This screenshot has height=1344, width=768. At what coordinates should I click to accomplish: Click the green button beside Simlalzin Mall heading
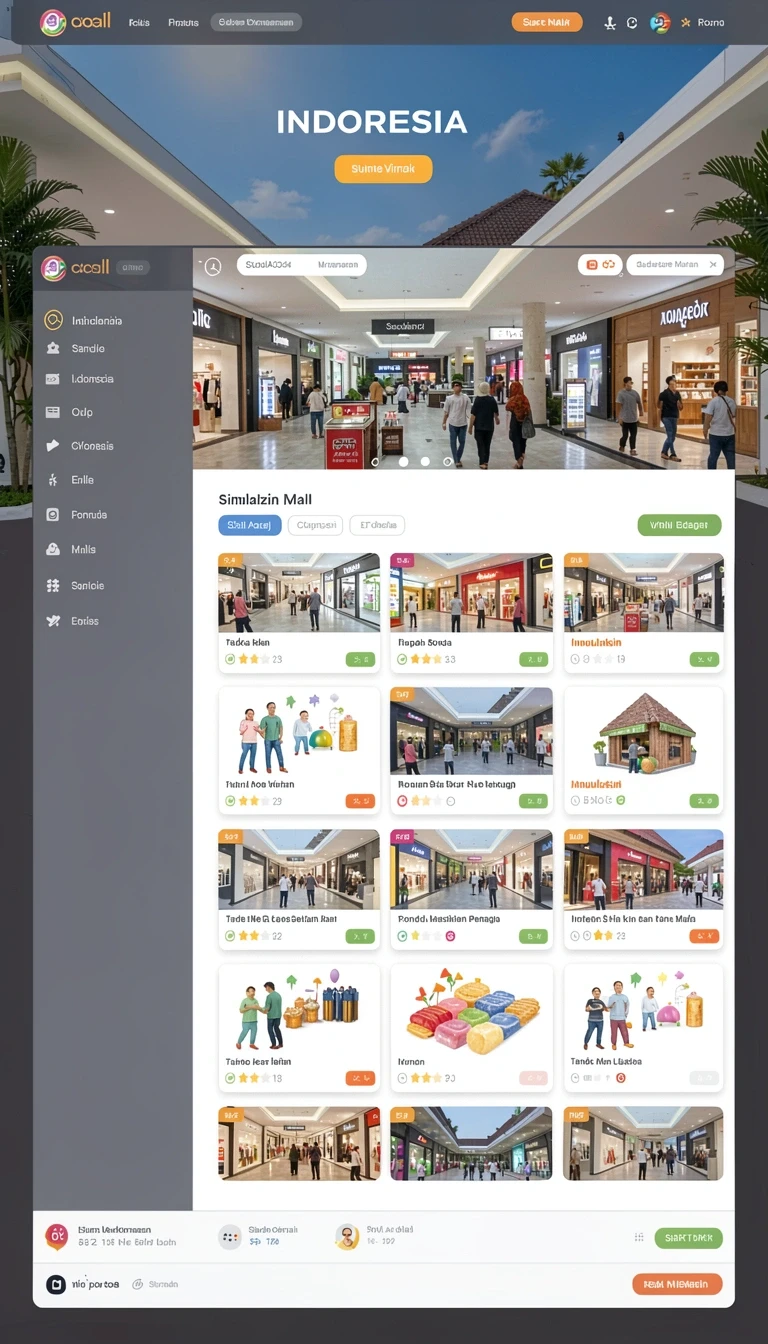coord(679,524)
